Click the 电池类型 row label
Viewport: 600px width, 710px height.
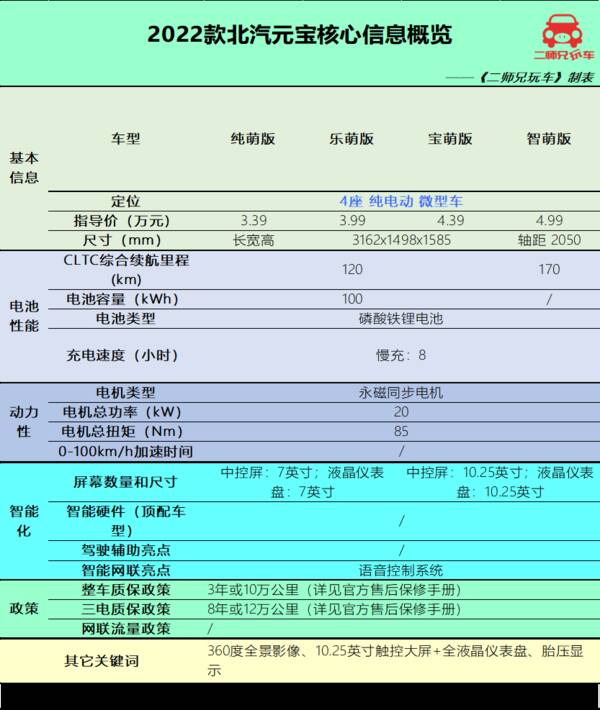[x=125, y=319]
